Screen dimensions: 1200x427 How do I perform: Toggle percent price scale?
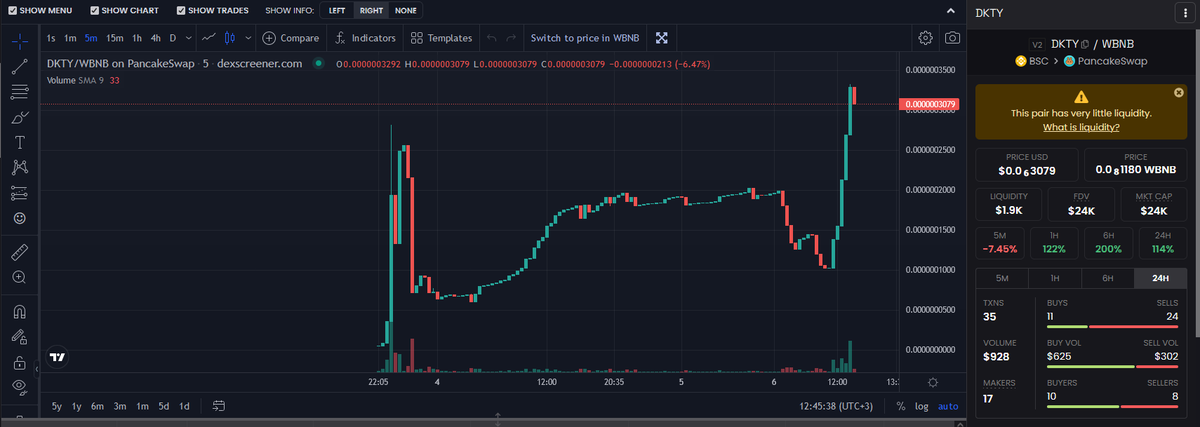(x=901, y=407)
